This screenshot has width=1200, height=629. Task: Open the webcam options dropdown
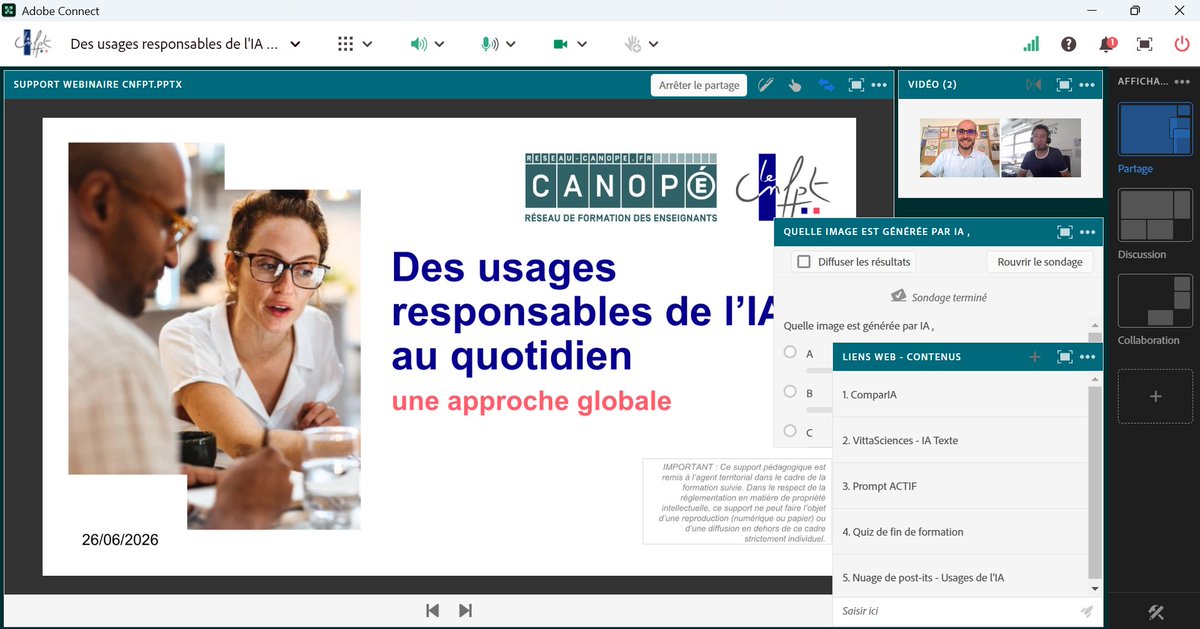581,44
